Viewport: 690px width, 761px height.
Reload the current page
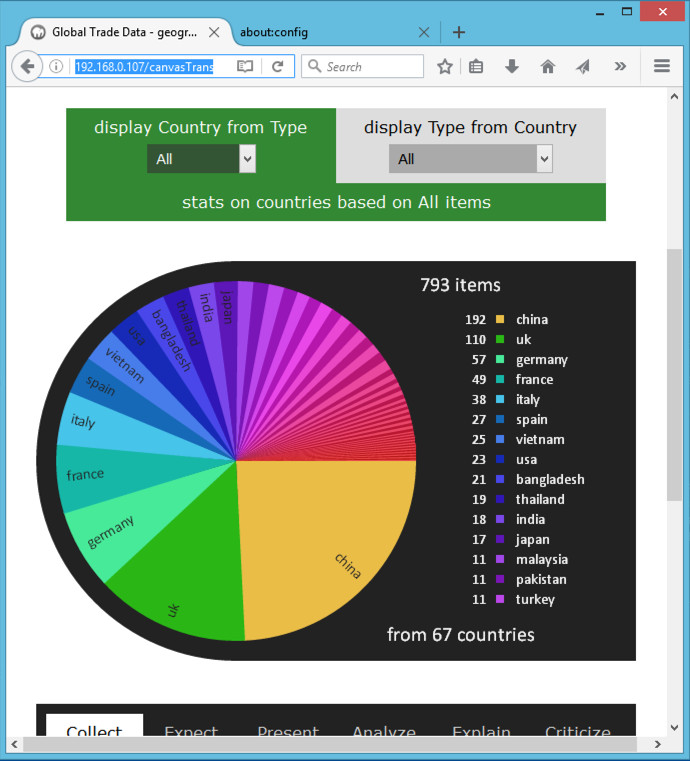[278, 66]
